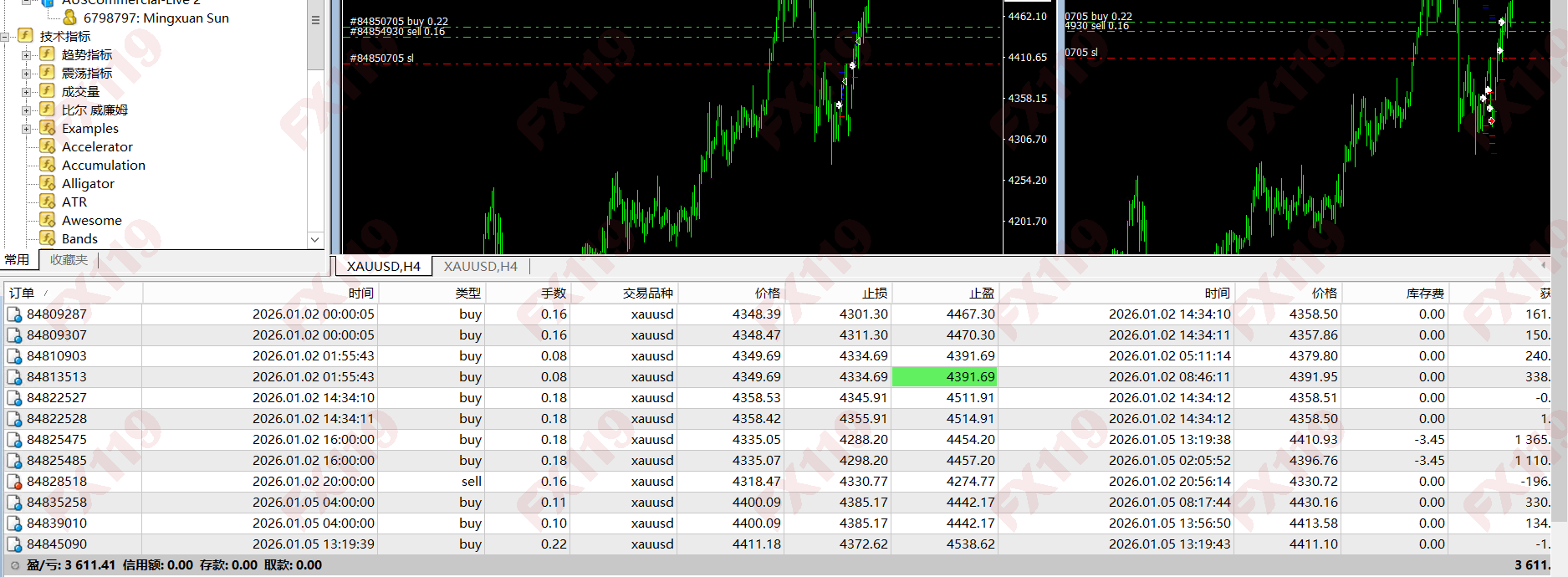1568x577 pixels.
Task: Collapse the 技术指标 tree node
Action: pyautogui.click(x=5, y=37)
